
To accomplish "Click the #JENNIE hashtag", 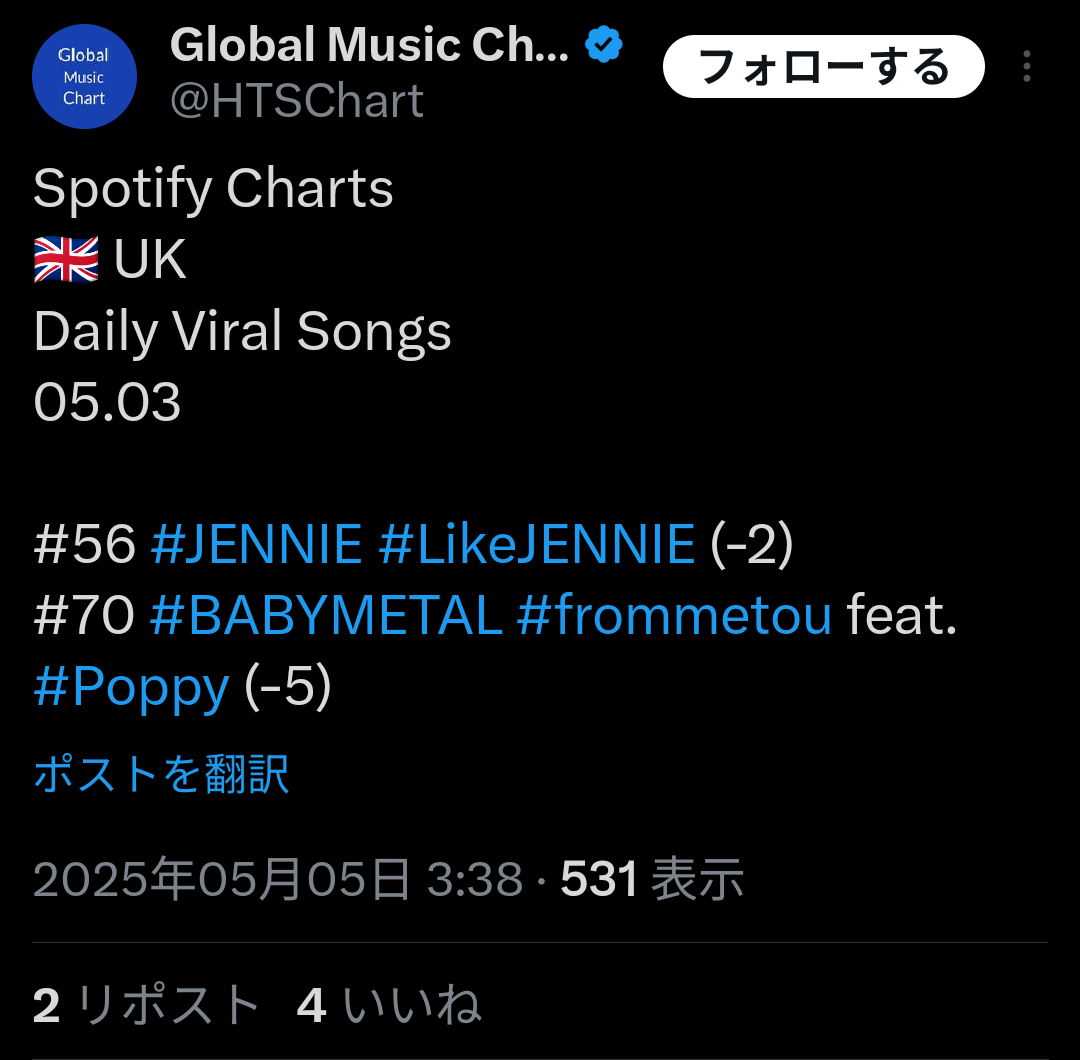I will click(256, 544).
